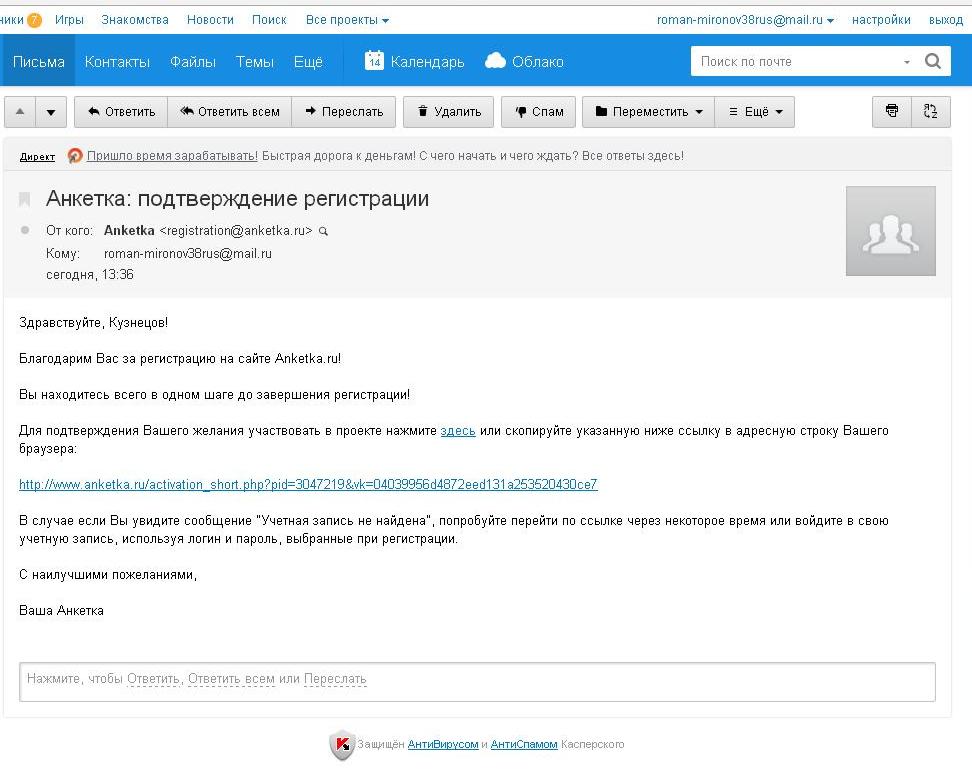This screenshot has width=972, height=770.
Task: Delete the message with Удалить
Action: [448, 112]
